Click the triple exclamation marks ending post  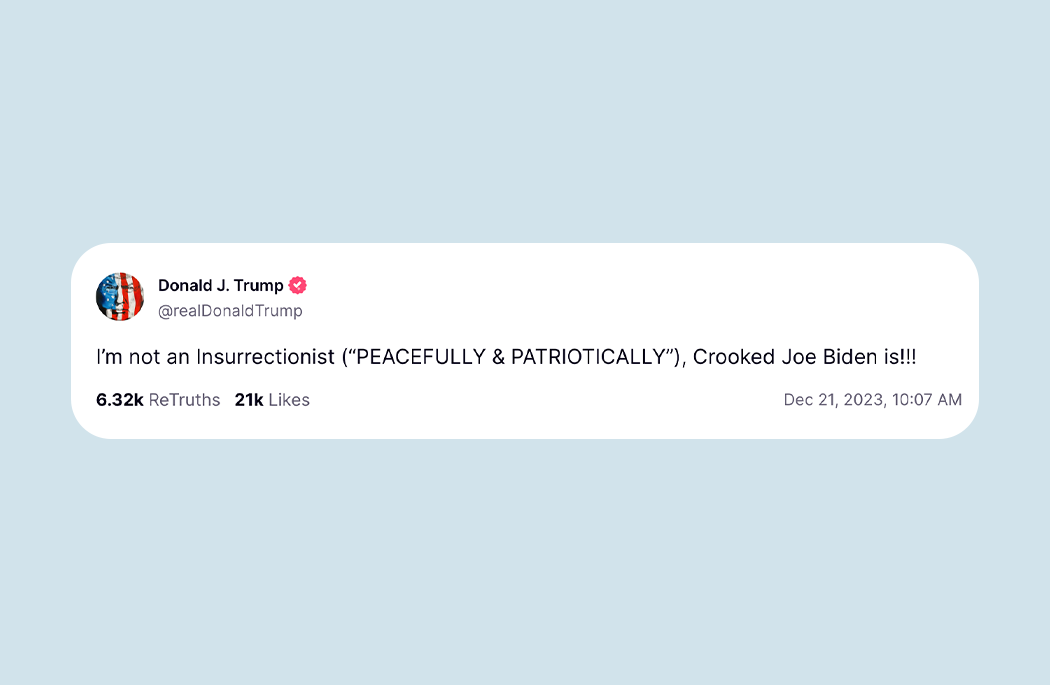click(x=908, y=357)
